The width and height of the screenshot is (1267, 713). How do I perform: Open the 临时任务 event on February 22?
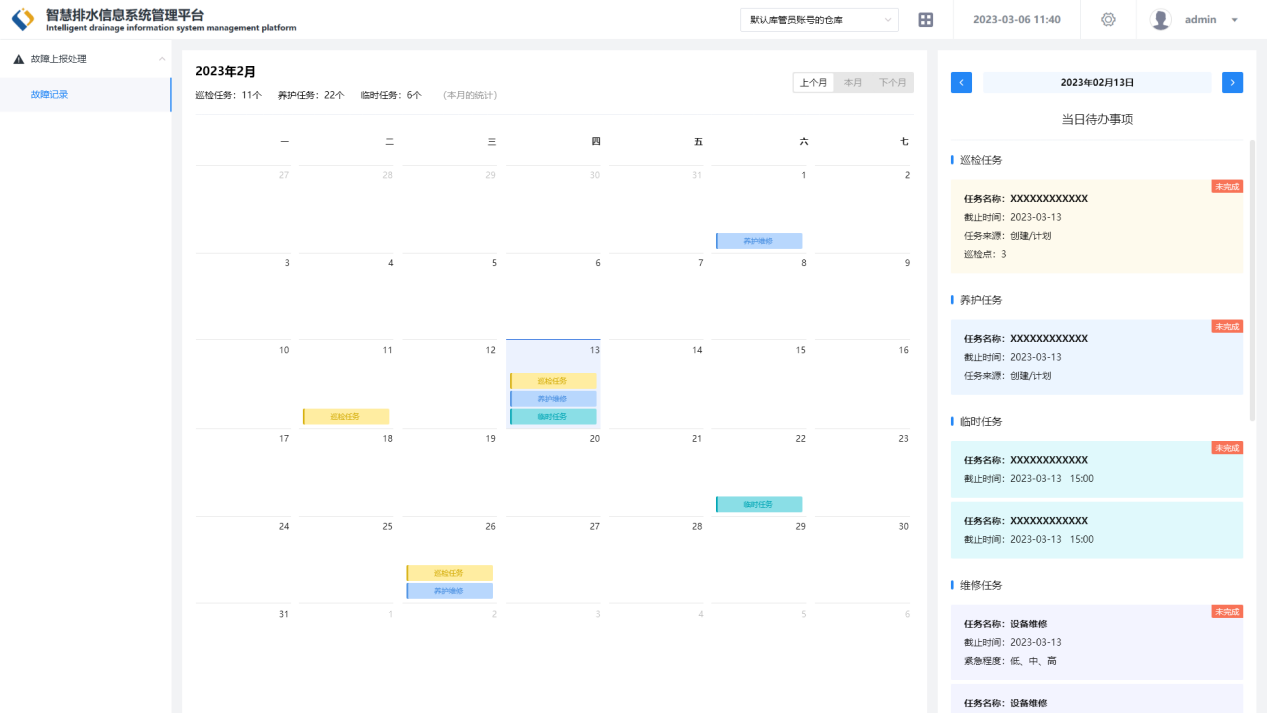coord(759,505)
